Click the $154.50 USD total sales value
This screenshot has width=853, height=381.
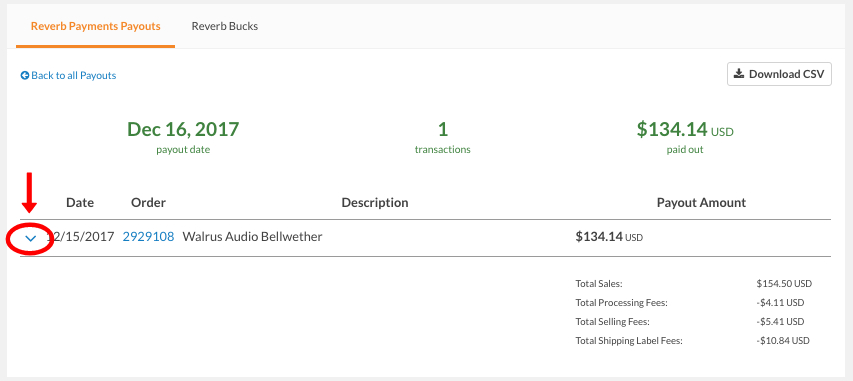pos(784,284)
